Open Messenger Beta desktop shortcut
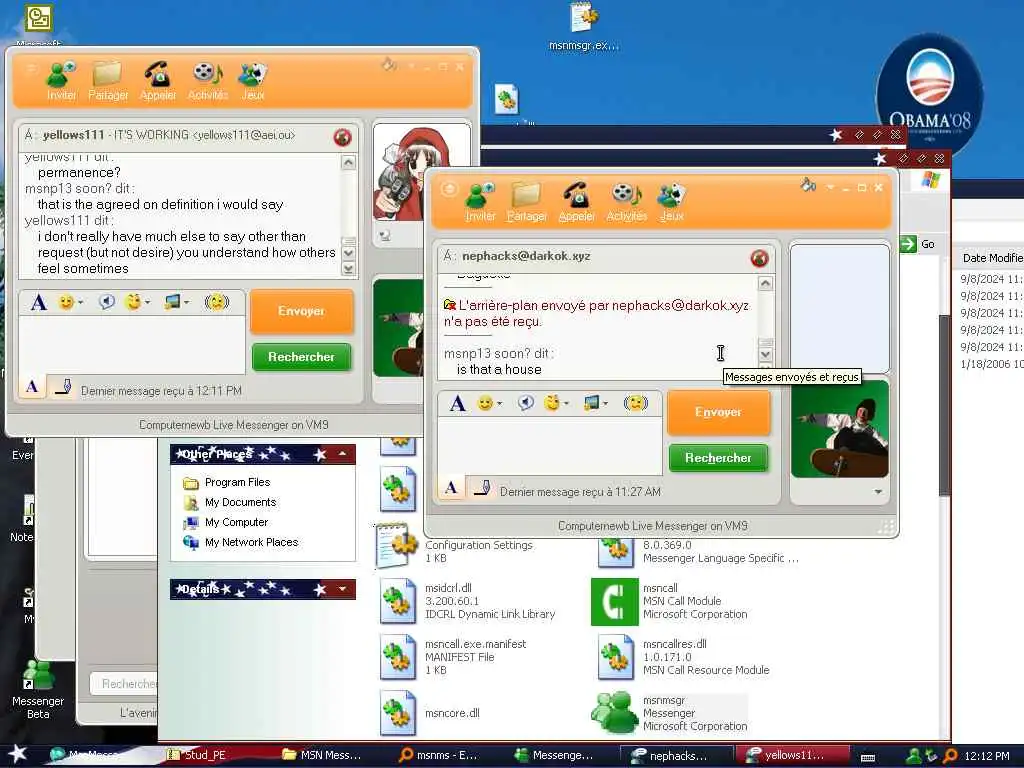The width and height of the screenshot is (1024, 768). click(x=38, y=688)
